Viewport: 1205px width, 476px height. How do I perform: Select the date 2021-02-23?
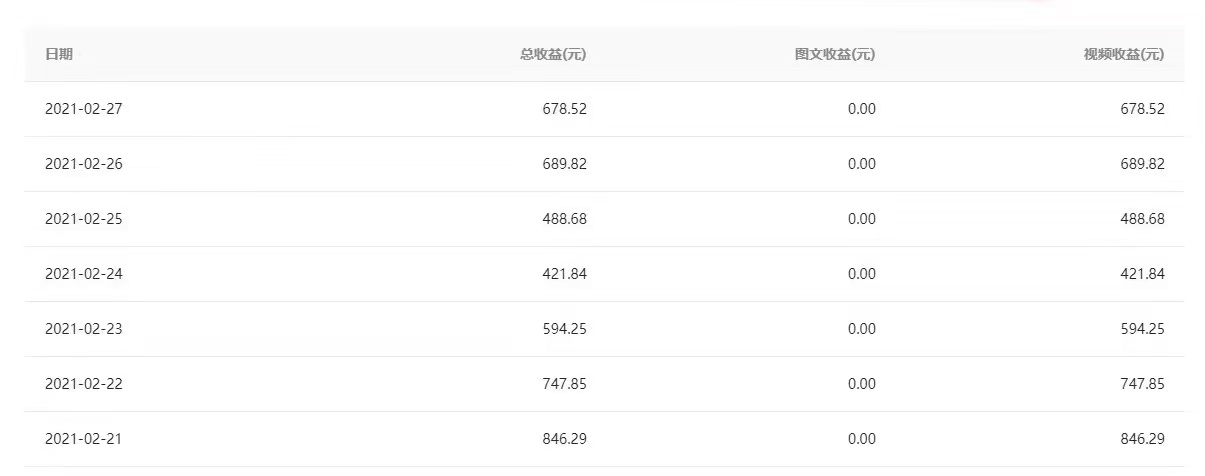point(84,329)
